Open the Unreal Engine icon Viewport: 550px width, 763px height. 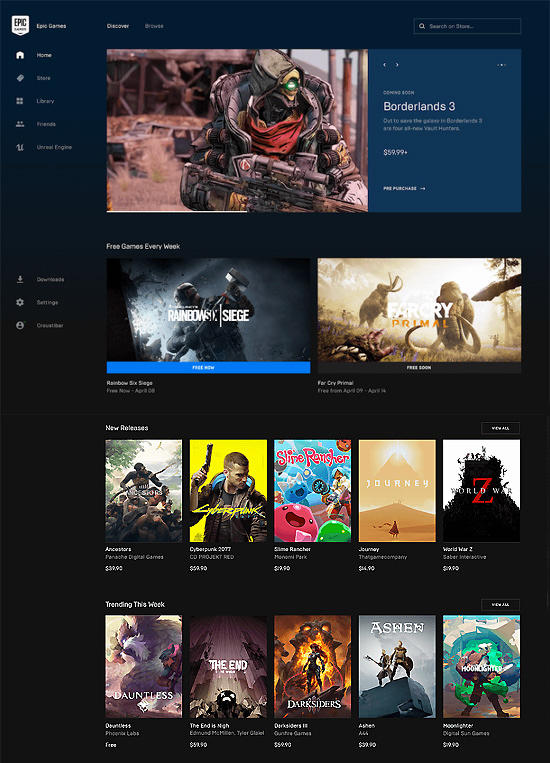point(20,147)
